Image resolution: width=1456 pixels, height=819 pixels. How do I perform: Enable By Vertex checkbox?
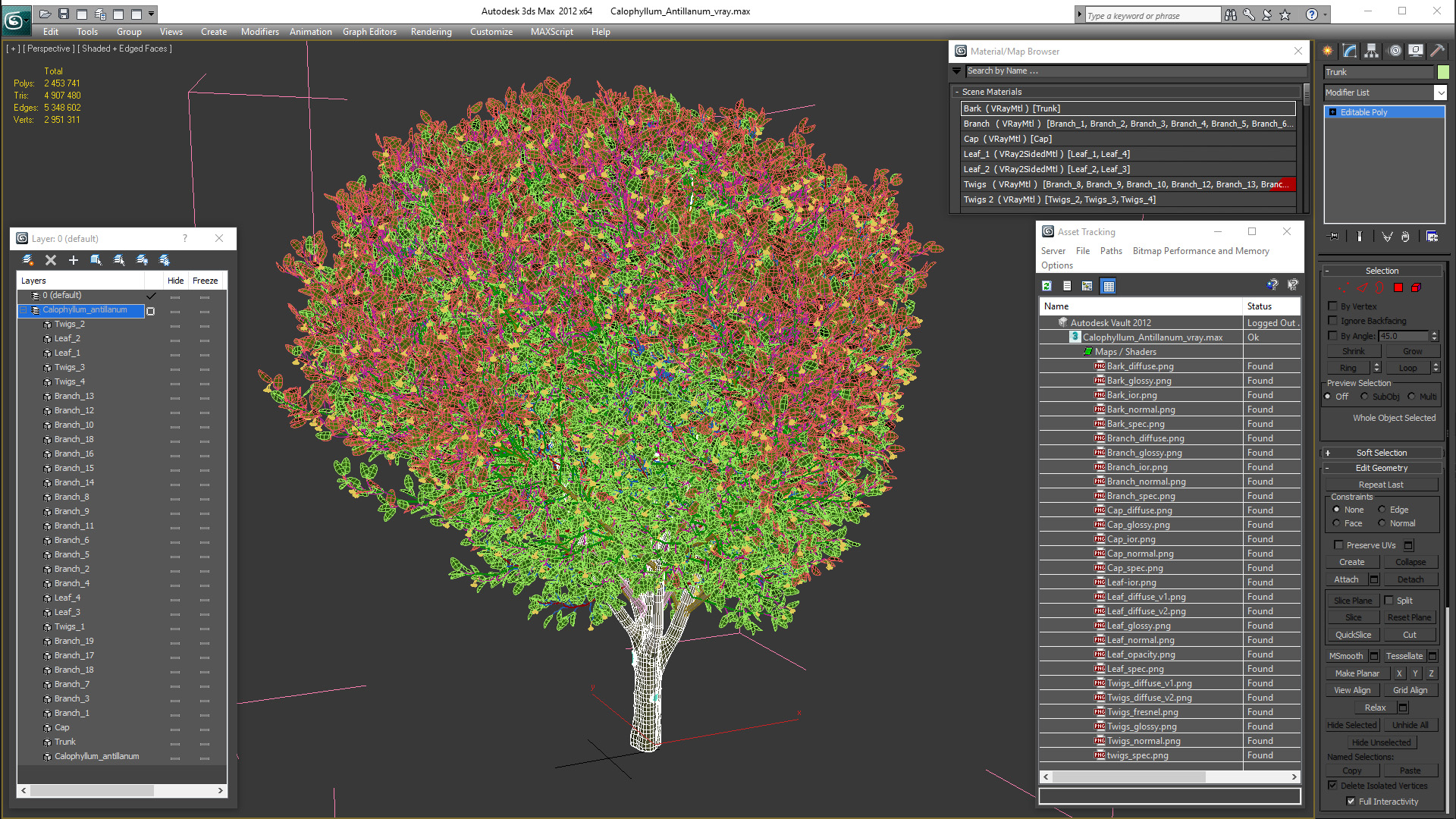point(1332,306)
